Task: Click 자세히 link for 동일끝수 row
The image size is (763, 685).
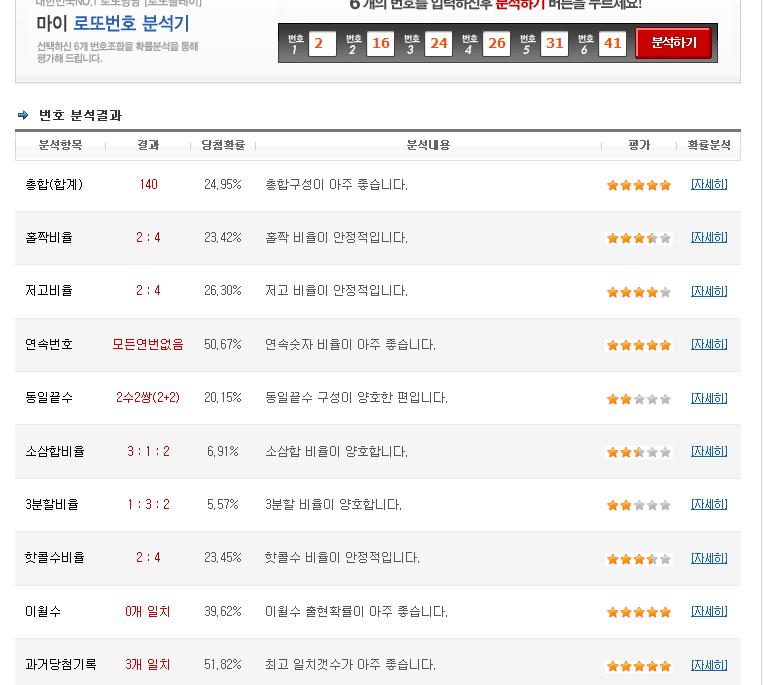Action: pyautogui.click(x=709, y=398)
